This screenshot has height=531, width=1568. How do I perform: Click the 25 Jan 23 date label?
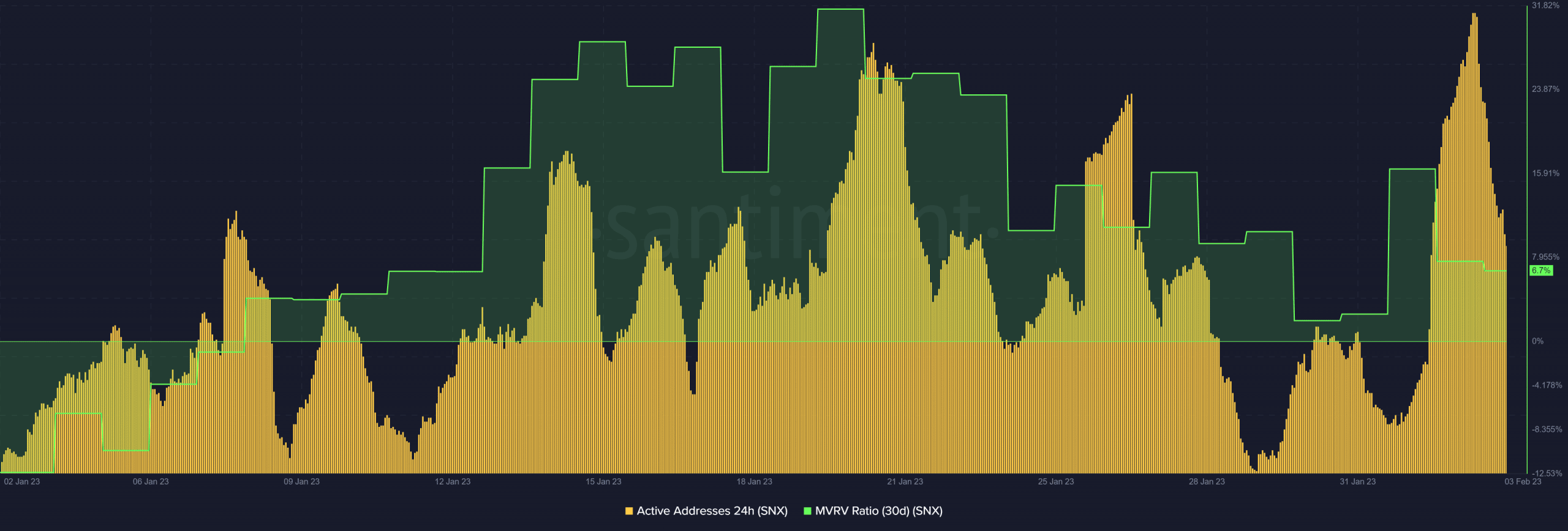coord(1056,481)
